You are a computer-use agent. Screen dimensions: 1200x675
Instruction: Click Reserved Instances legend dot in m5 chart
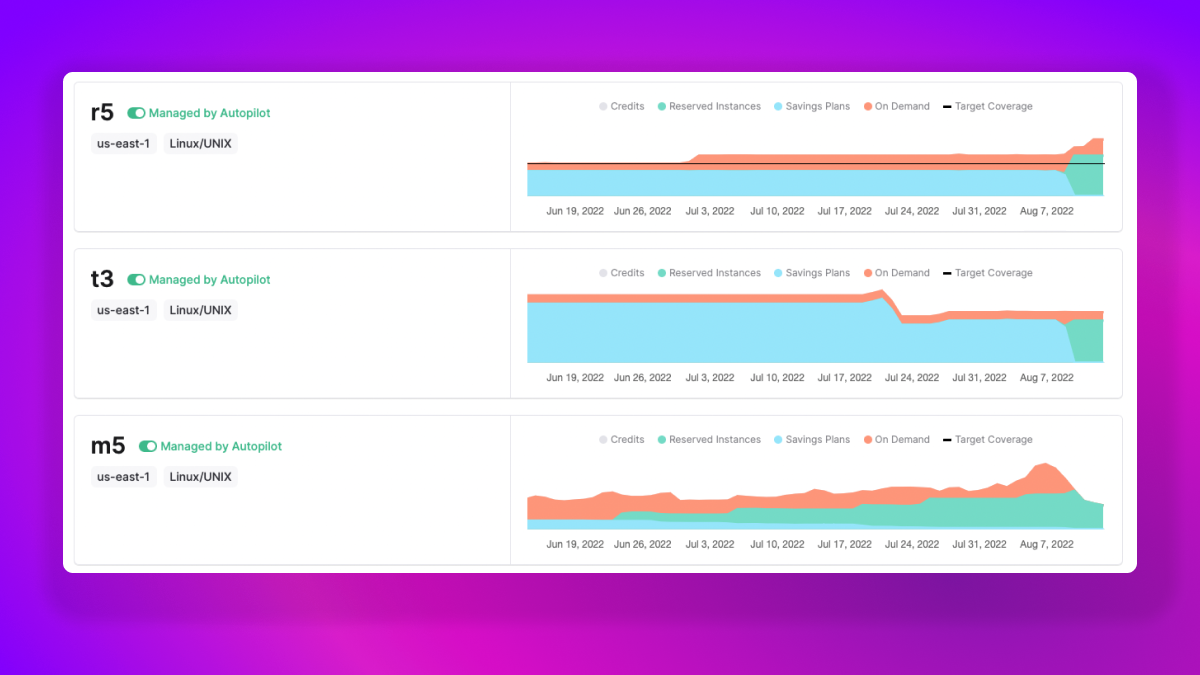click(x=662, y=440)
